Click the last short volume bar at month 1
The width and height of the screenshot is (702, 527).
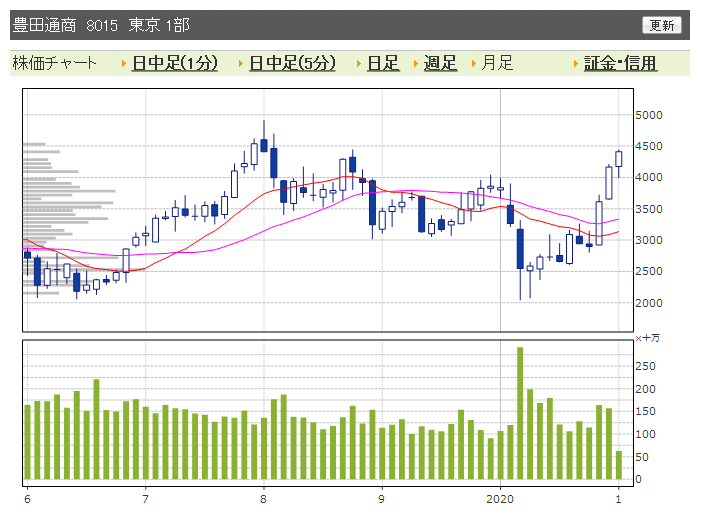click(619, 465)
